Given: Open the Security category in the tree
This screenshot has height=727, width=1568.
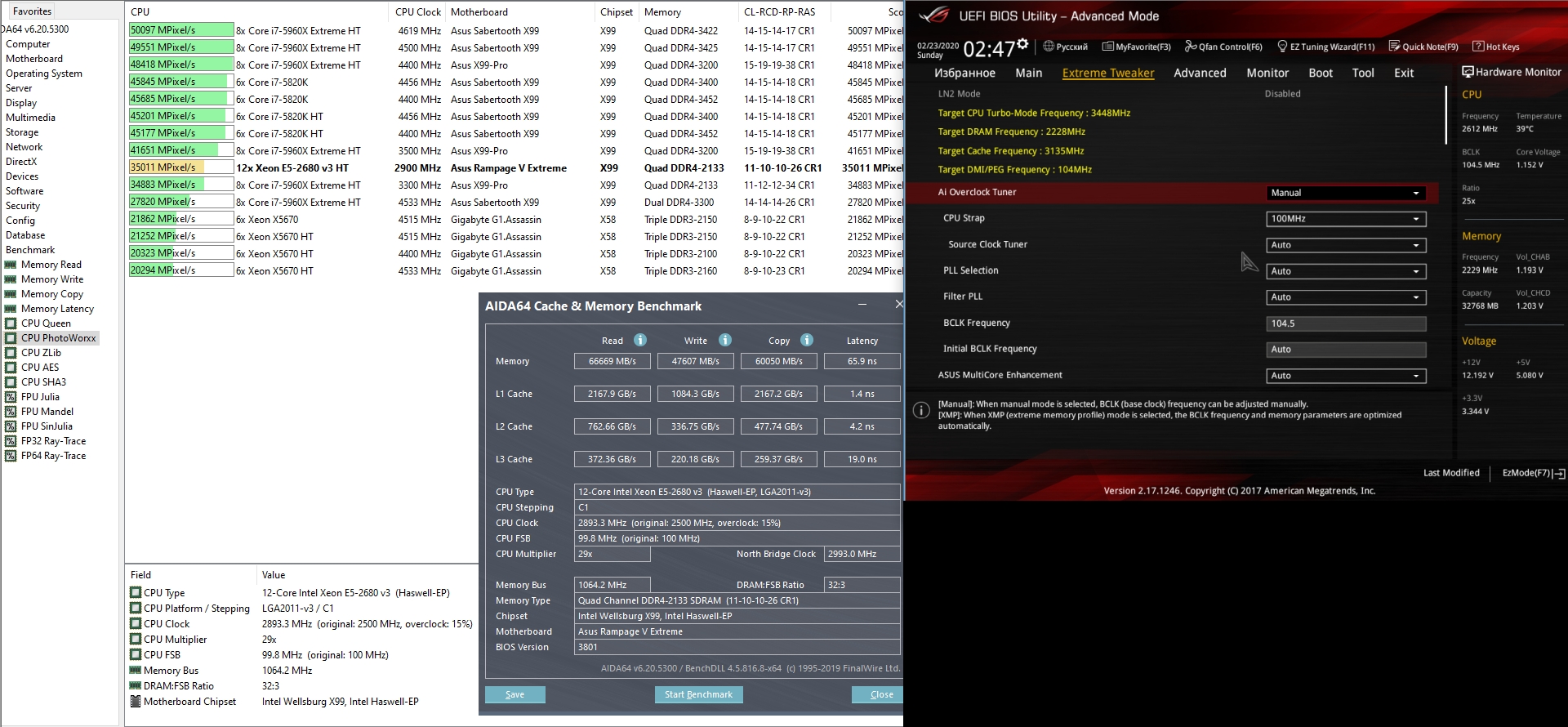Looking at the screenshot, I should [23, 206].
